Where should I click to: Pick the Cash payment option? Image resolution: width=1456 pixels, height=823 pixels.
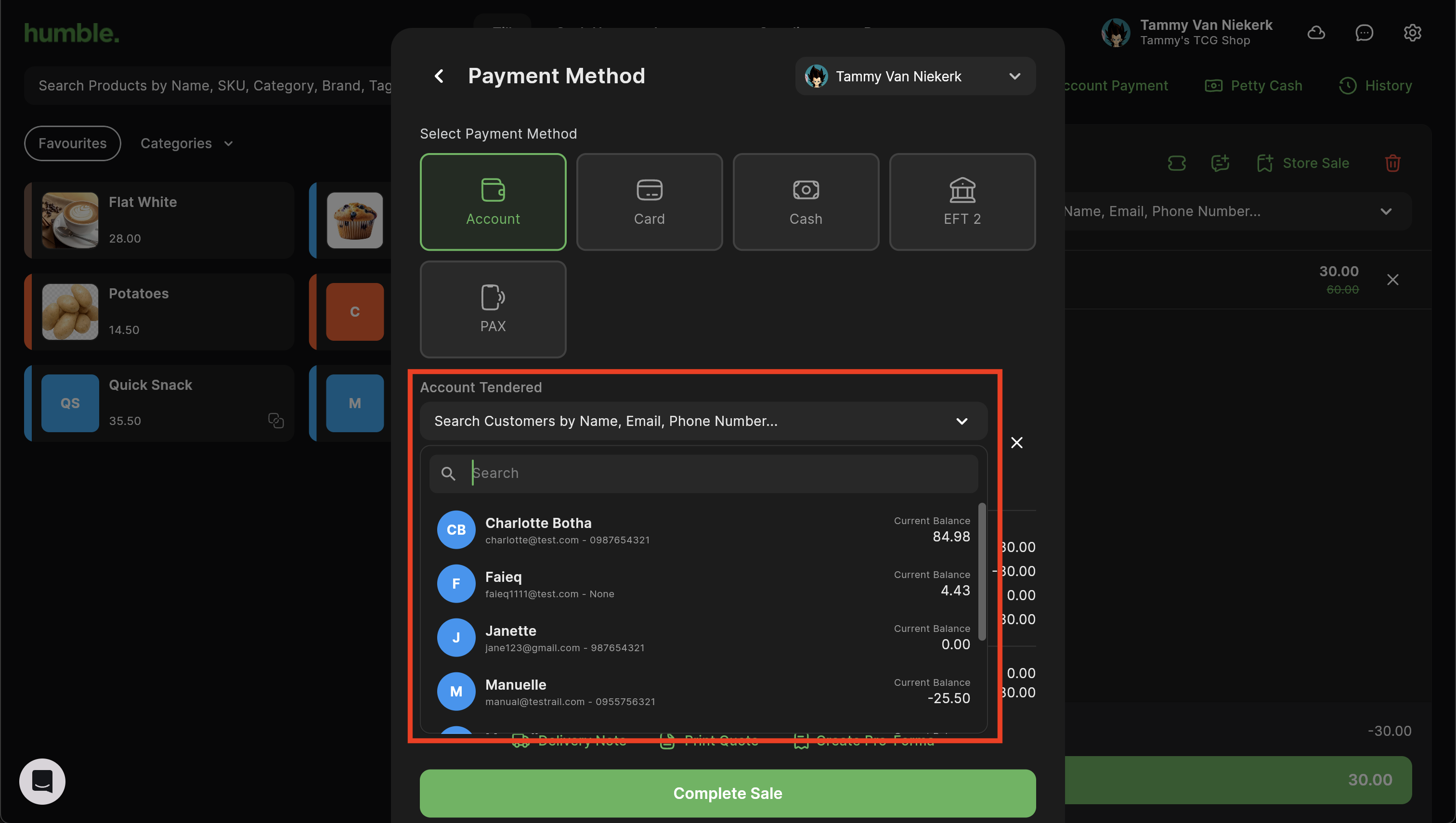pos(805,202)
